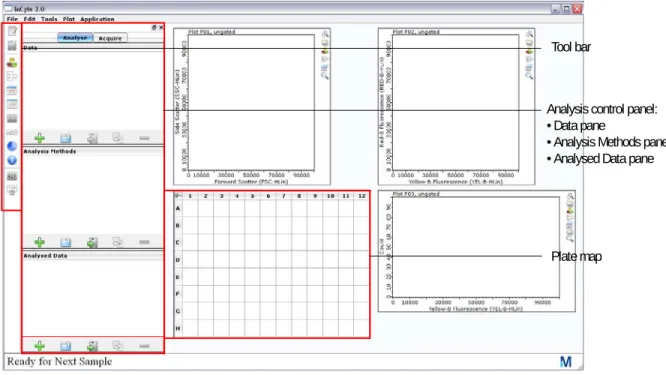Click 'Analysis Methods' pane header
The image size is (666, 375).
pyautogui.click(x=50, y=151)
